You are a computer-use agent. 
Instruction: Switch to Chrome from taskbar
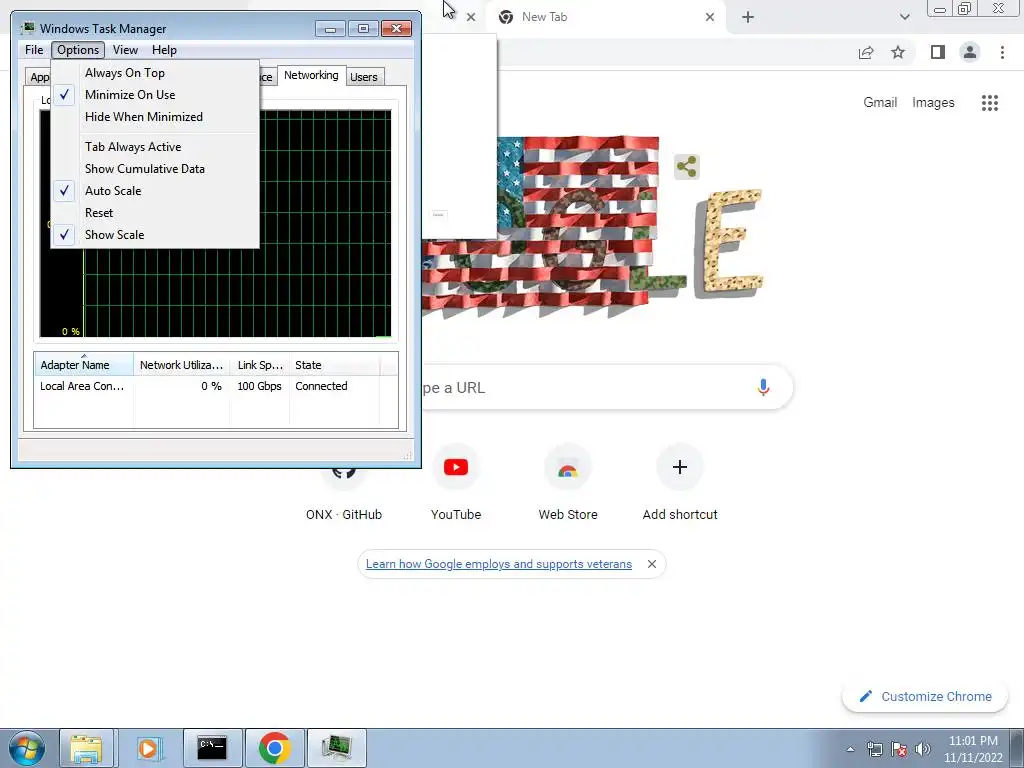click(274, 748)
